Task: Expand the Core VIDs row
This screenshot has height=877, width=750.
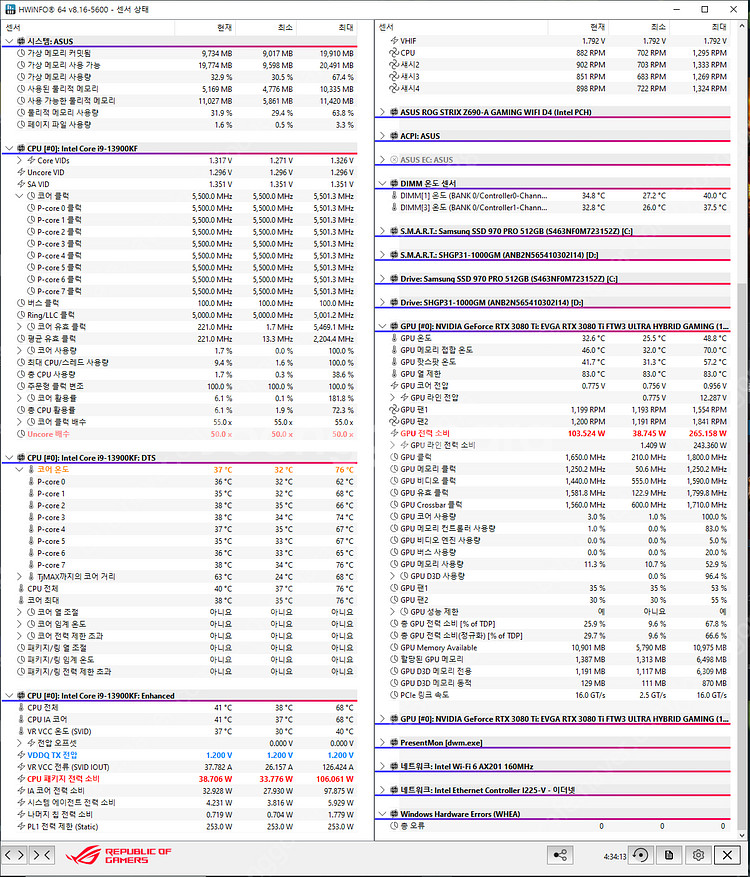Action: tap(20, 161)
